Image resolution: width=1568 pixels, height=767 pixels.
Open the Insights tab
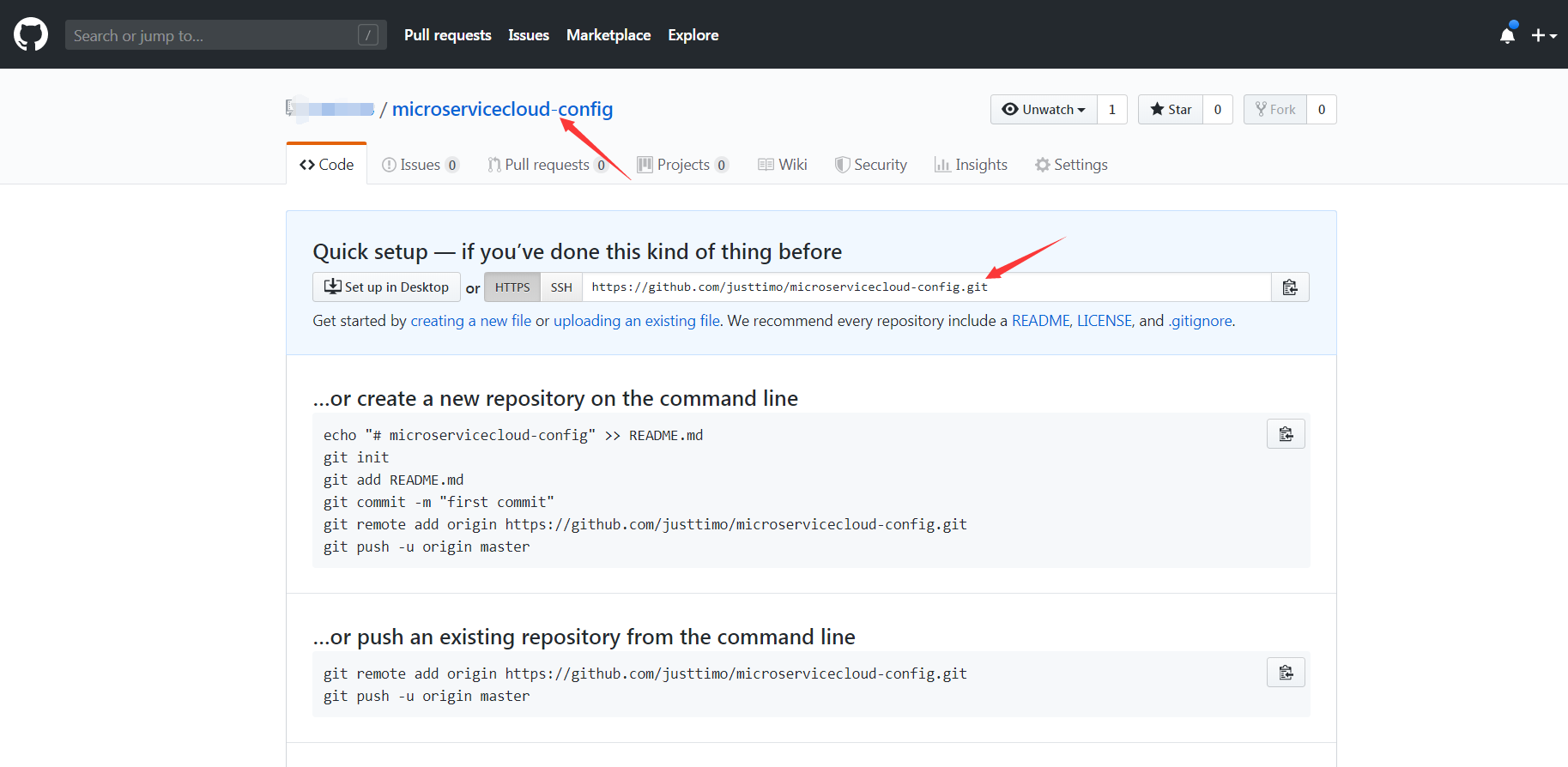[971, 165]
